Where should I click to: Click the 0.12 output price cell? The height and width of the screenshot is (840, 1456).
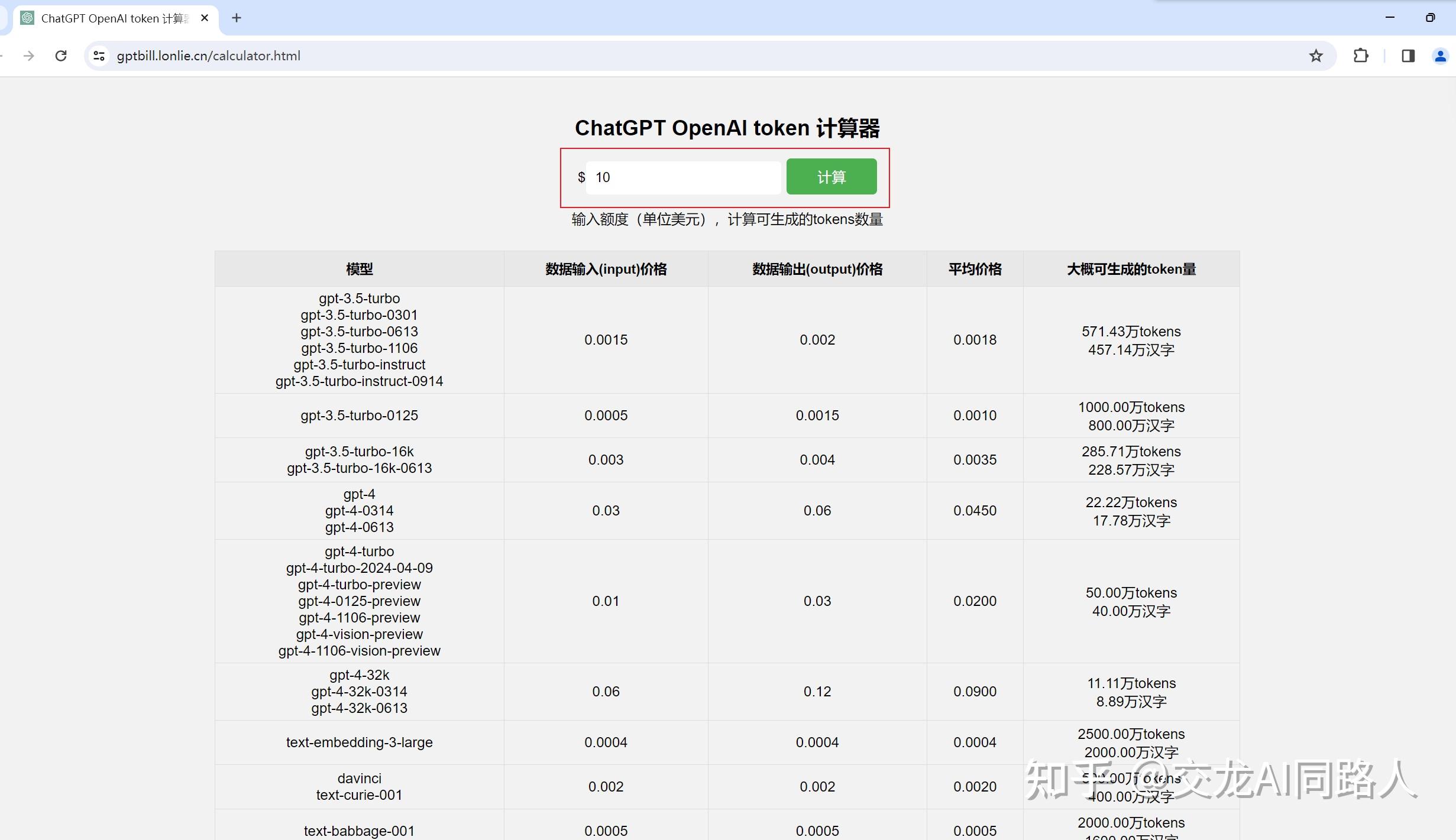[x=817, y=692]
